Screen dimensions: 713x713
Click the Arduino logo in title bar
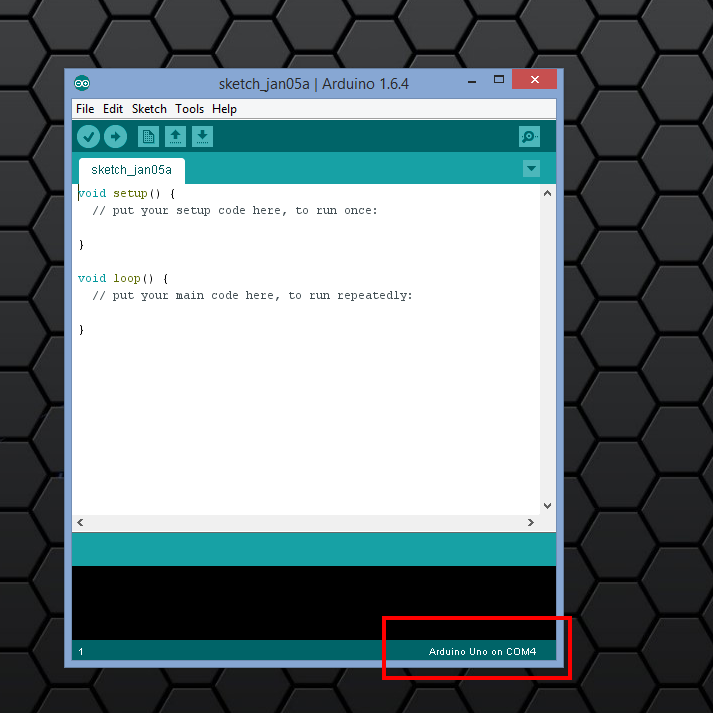coord(82,83)
